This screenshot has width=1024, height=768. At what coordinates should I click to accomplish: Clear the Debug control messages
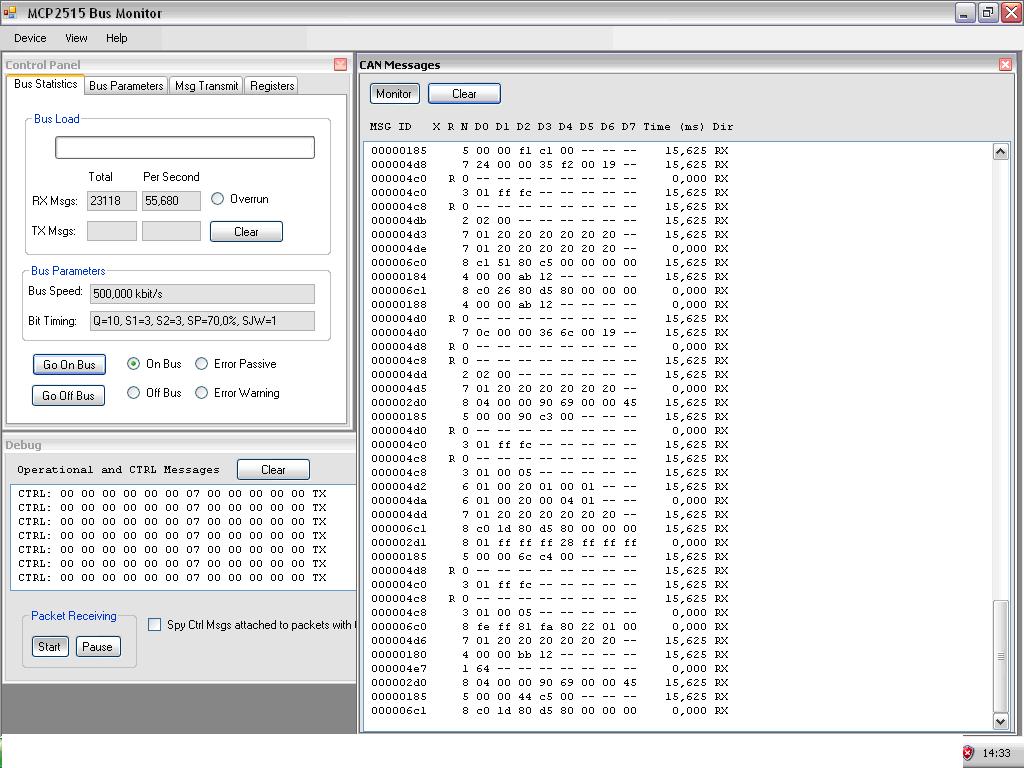273,470
